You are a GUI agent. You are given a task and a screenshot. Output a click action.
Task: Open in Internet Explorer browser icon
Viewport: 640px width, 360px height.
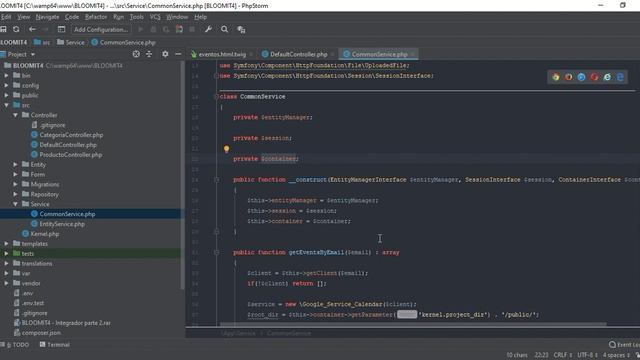click(x=607, y=77)
